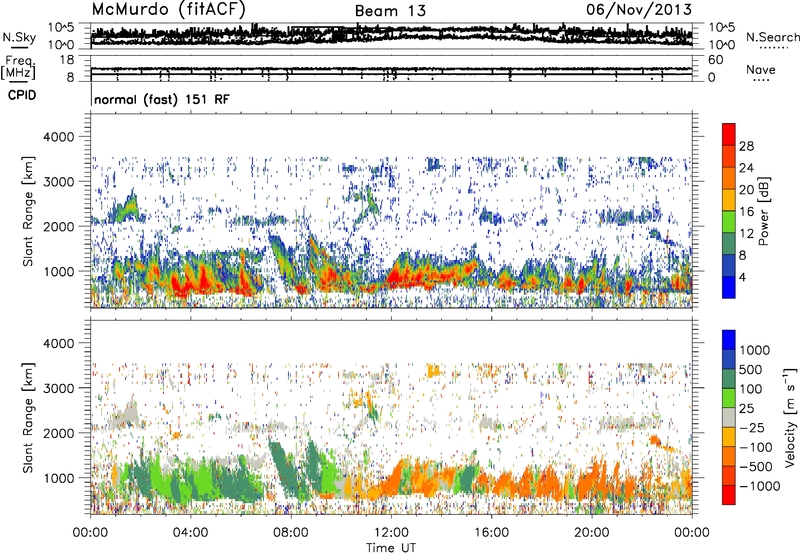The width and height of the screenshot is (800, 554).
Task: Click the '-500' label on Velocity scale
Action: [x=756, y=466]
